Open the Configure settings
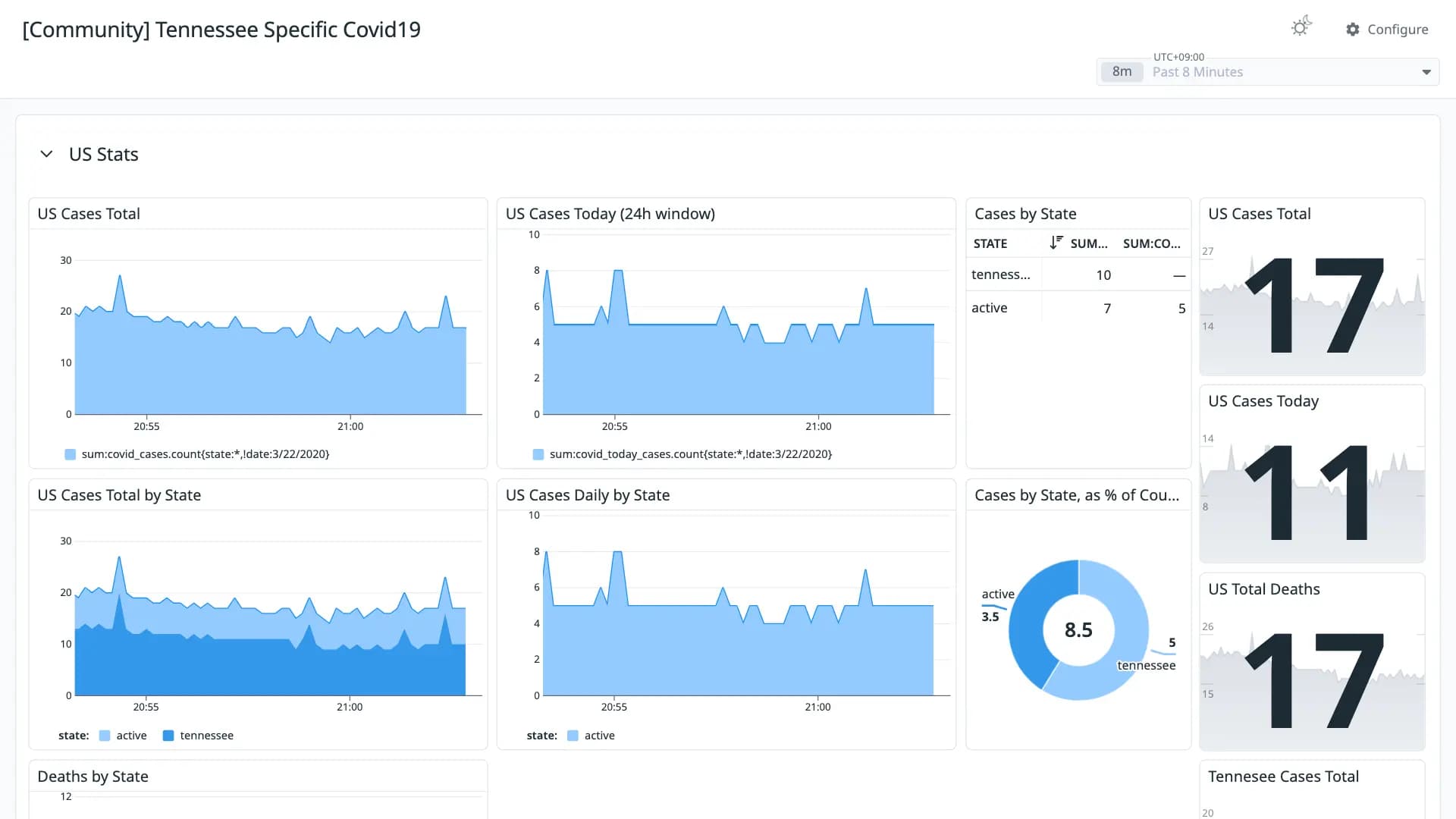 (1387, 29)
